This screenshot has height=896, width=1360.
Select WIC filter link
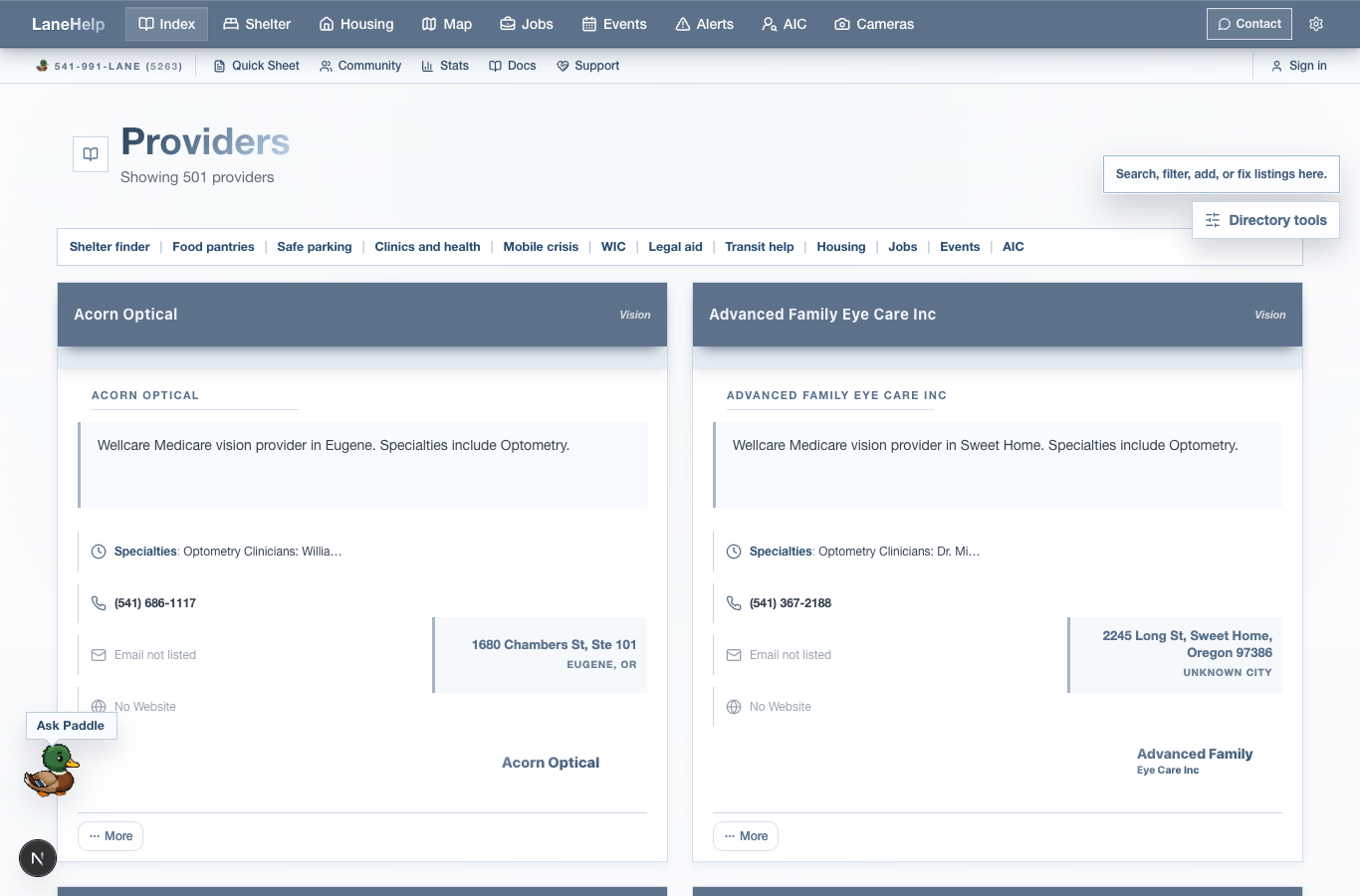click(613, 247)
